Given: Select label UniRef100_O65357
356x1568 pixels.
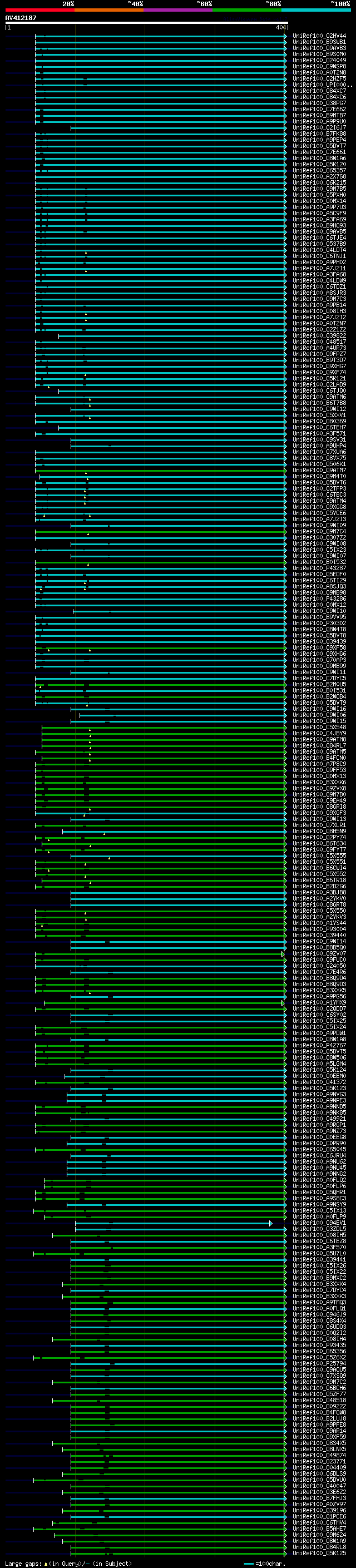Looking at the screenshot, I should click(x=319, y=170).
